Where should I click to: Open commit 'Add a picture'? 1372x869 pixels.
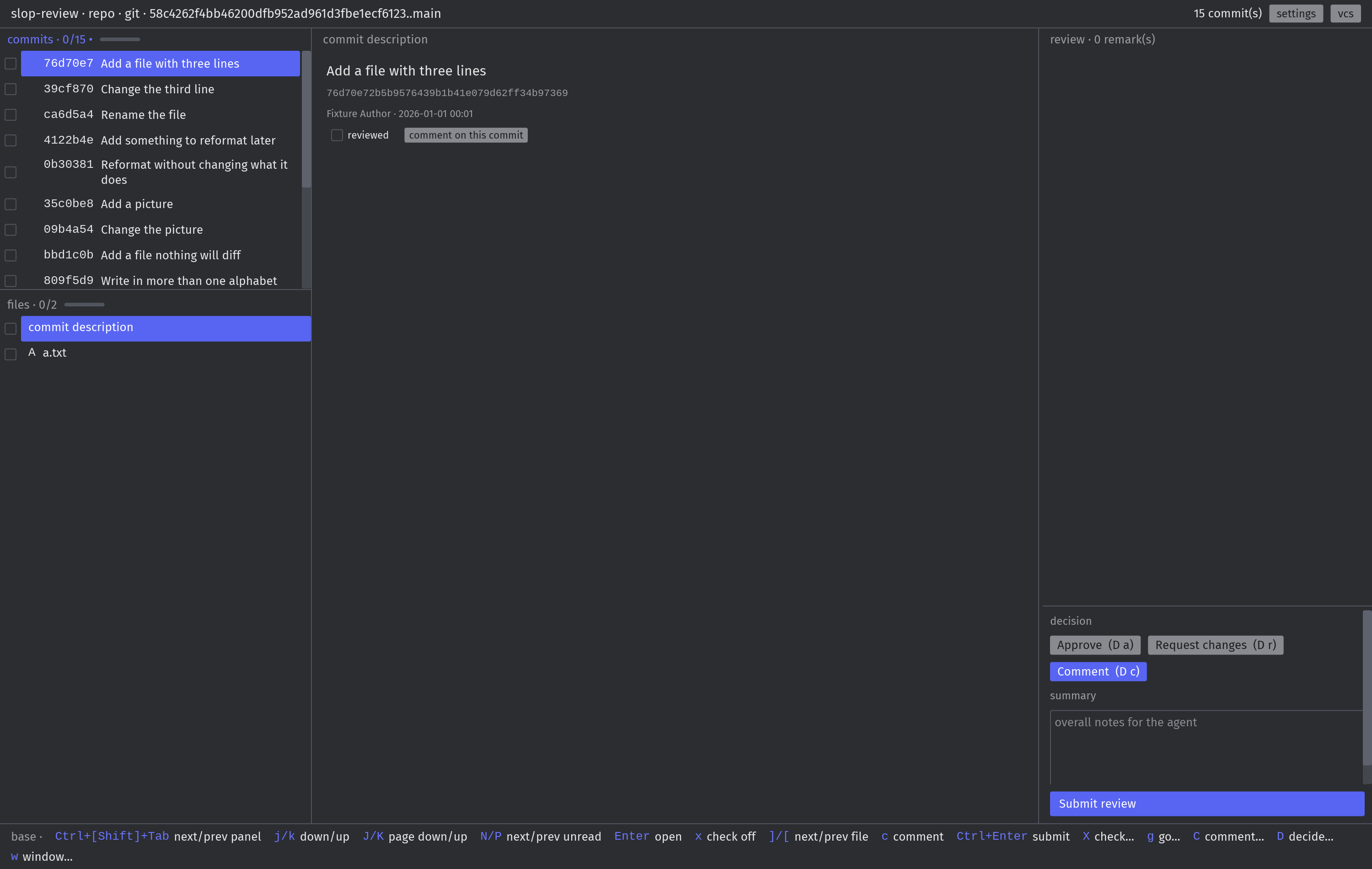click(x=160, y=204)
